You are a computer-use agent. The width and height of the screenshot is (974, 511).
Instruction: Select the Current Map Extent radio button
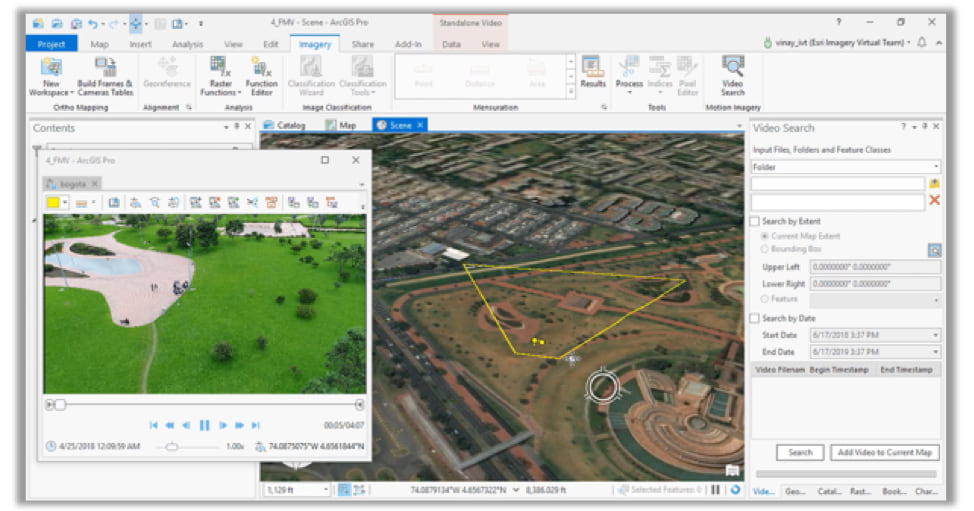coord(765,236)
